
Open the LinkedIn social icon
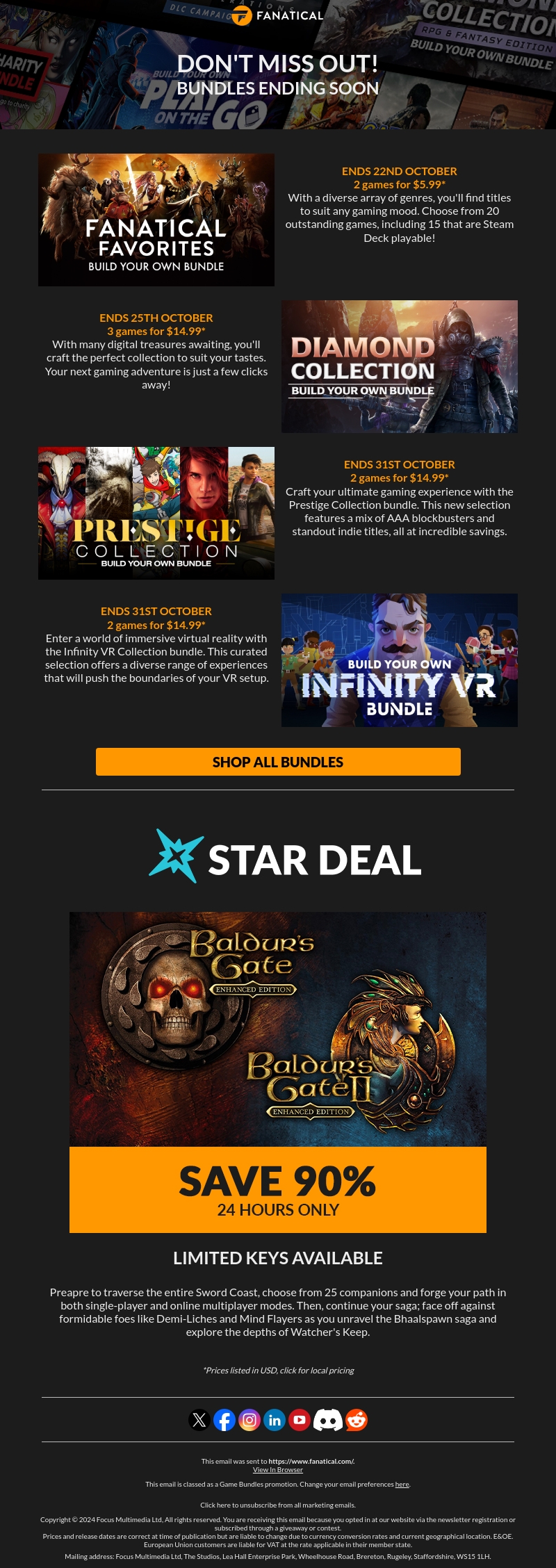click(275, 1419)
